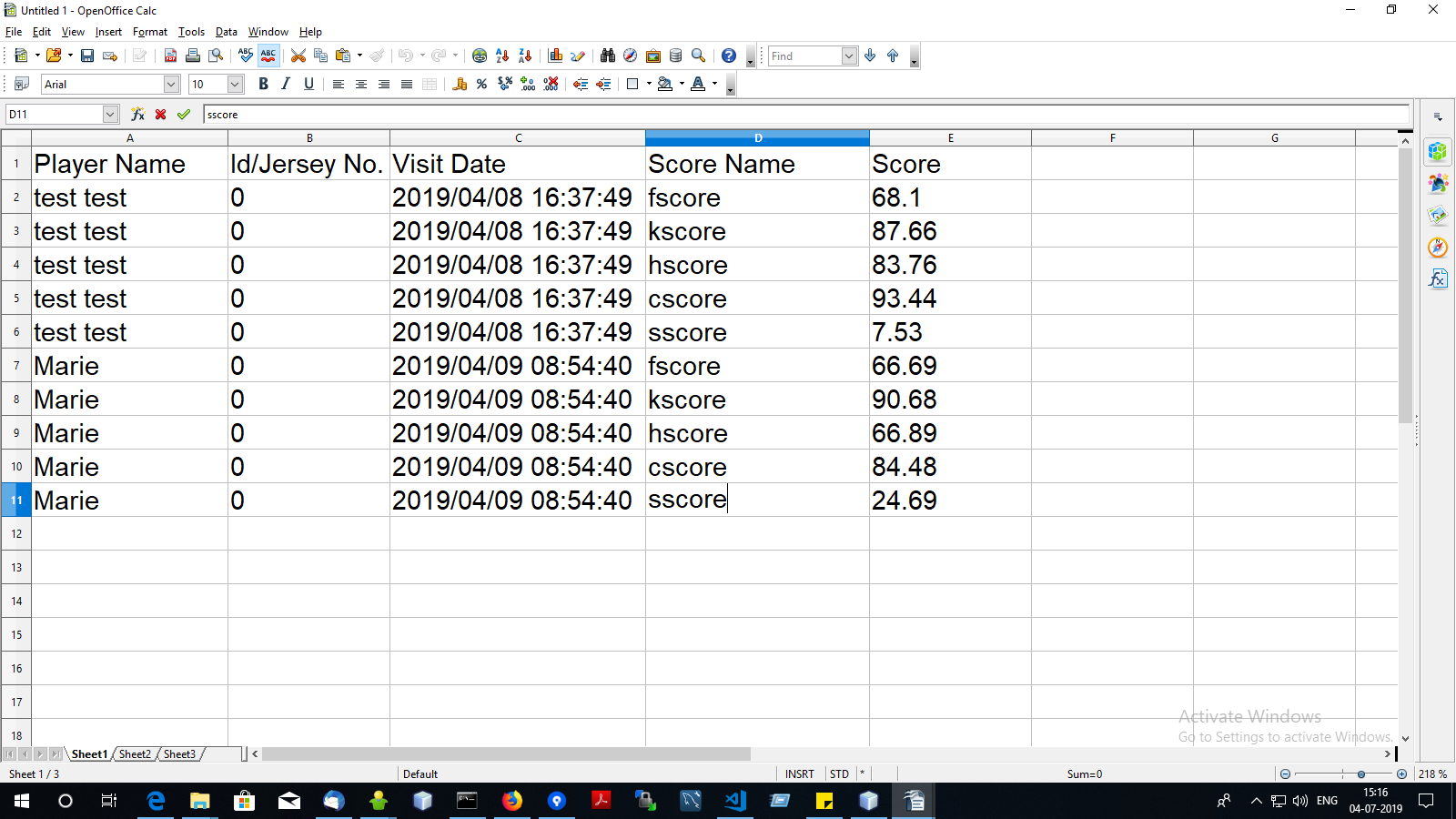Toggle Bold formatting
This screenshot has height=819, width=1456.
(x=263, y=84)
